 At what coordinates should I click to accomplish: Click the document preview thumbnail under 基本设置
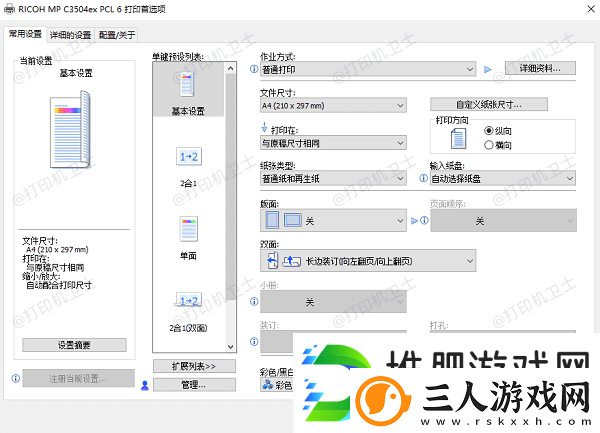point(70,130)
